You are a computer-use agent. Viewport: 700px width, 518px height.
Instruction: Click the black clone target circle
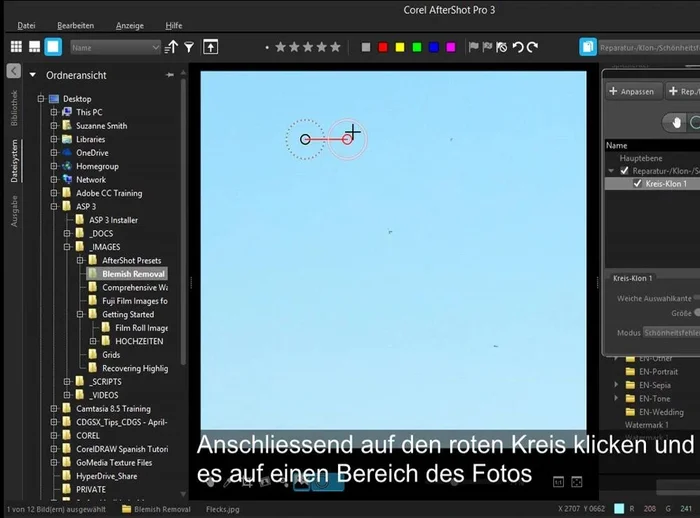[x=305, y=139]
